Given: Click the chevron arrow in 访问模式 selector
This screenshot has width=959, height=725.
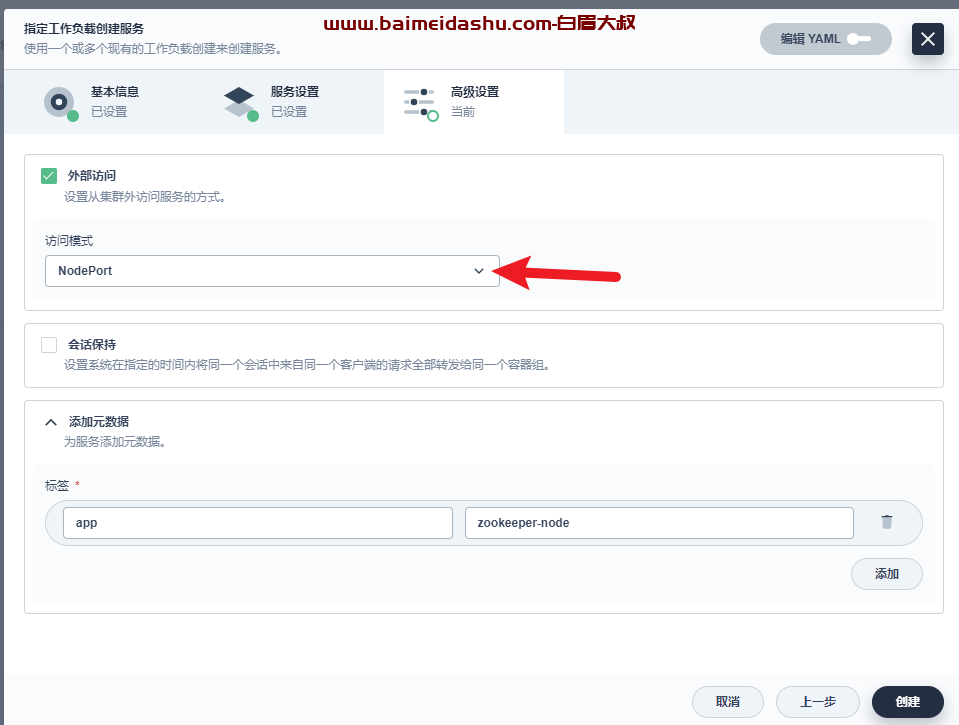Looking at the screenshot, I should pyautogui.click(x=479, y=271).
